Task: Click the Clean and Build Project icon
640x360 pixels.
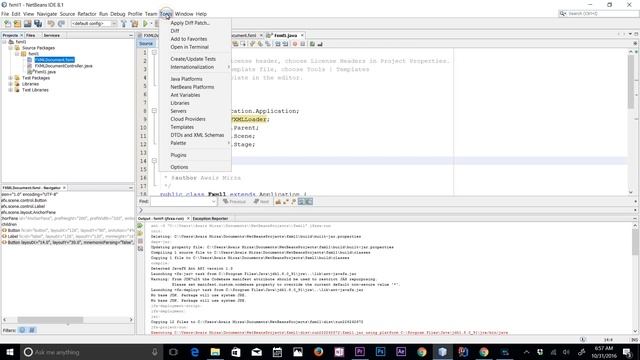Action: click(x=134, y=24)
